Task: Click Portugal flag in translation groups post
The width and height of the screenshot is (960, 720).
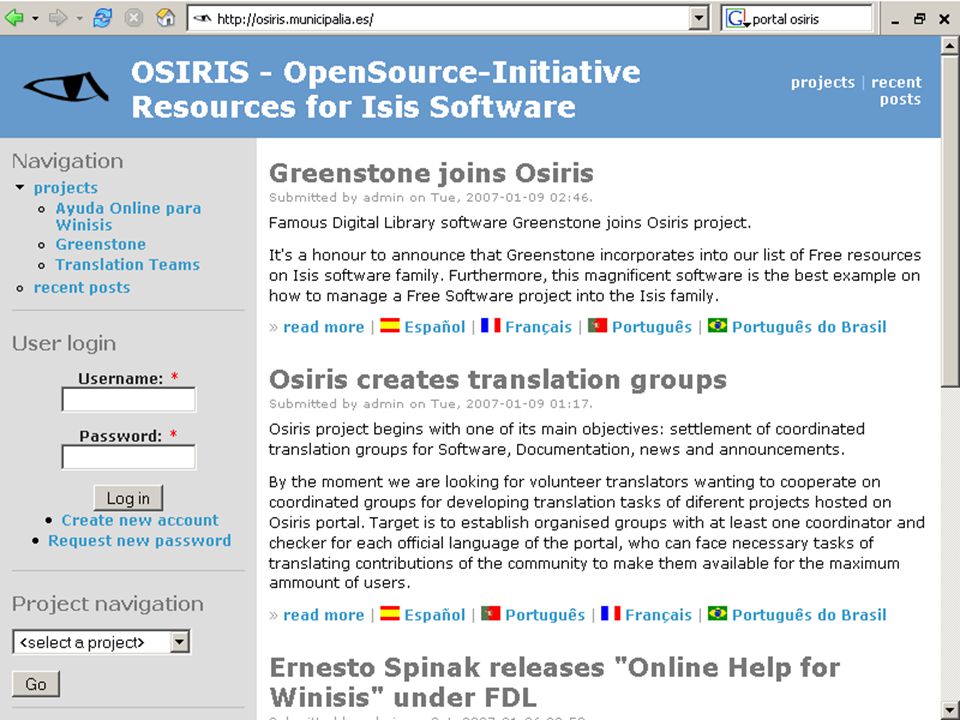Action: pos(490,613)
